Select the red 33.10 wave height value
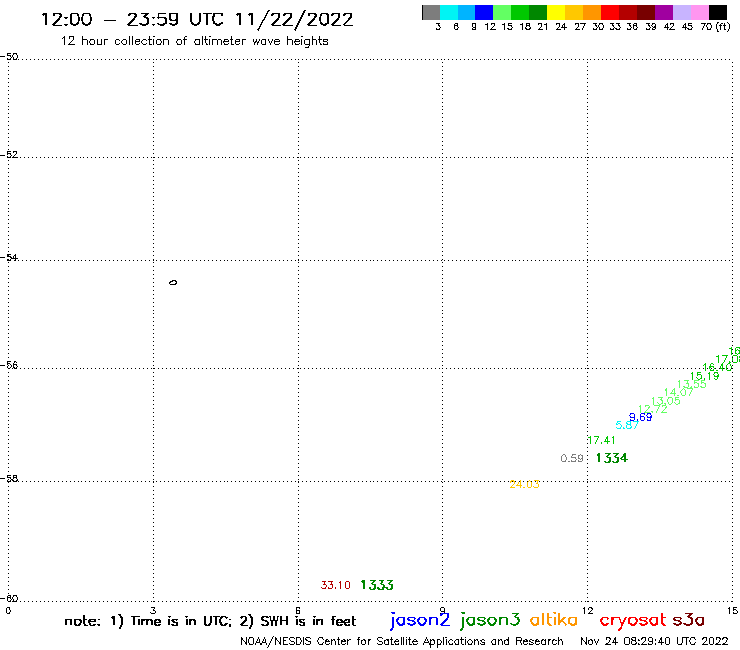Image resolution: width=740 pixels, height=650 pixels. pos(336,585)
